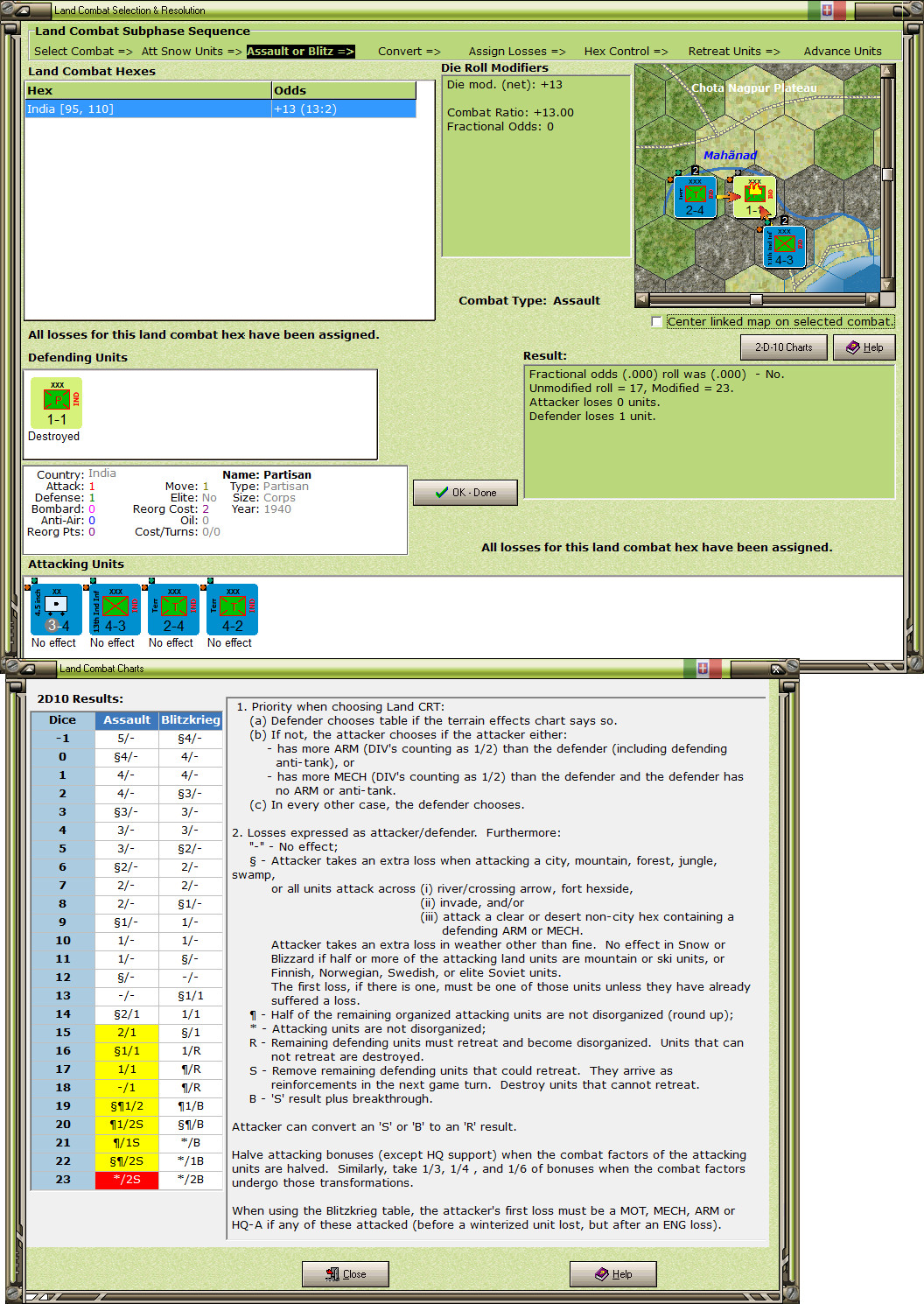The image size is (924, 1304).
Task: Click the §¶1/2 Assault cell for dice 19
Action: (127, 1106)
